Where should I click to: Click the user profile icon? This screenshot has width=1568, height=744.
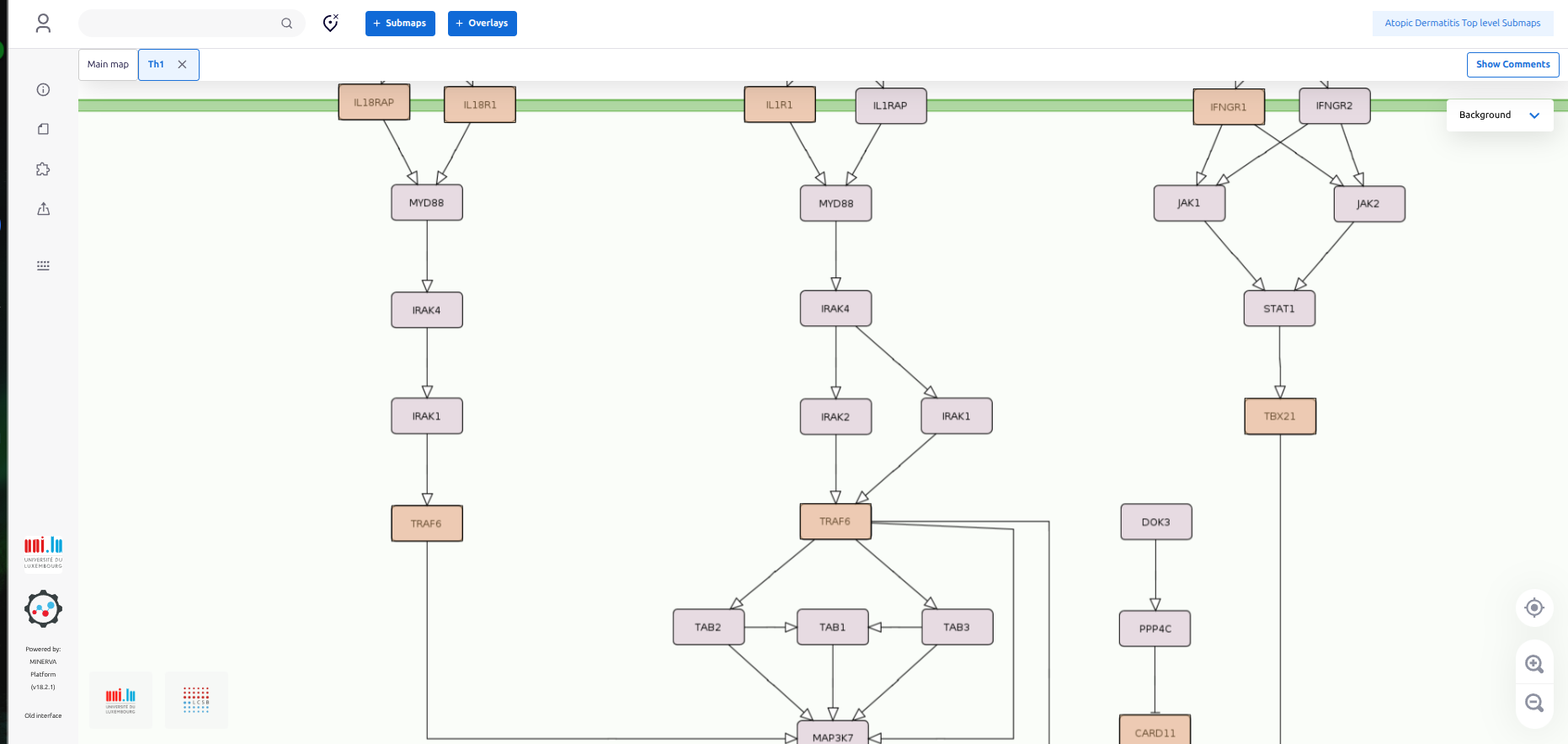pos(43,24)
